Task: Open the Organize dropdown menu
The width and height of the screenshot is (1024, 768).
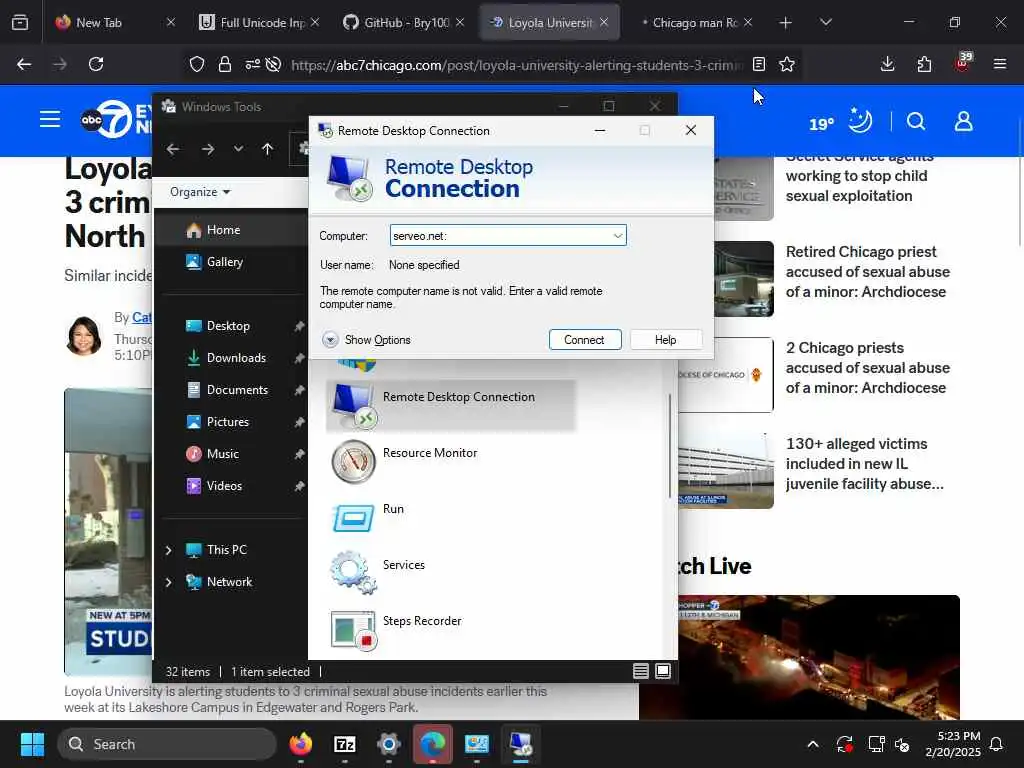Action: [x=200, y=192]
